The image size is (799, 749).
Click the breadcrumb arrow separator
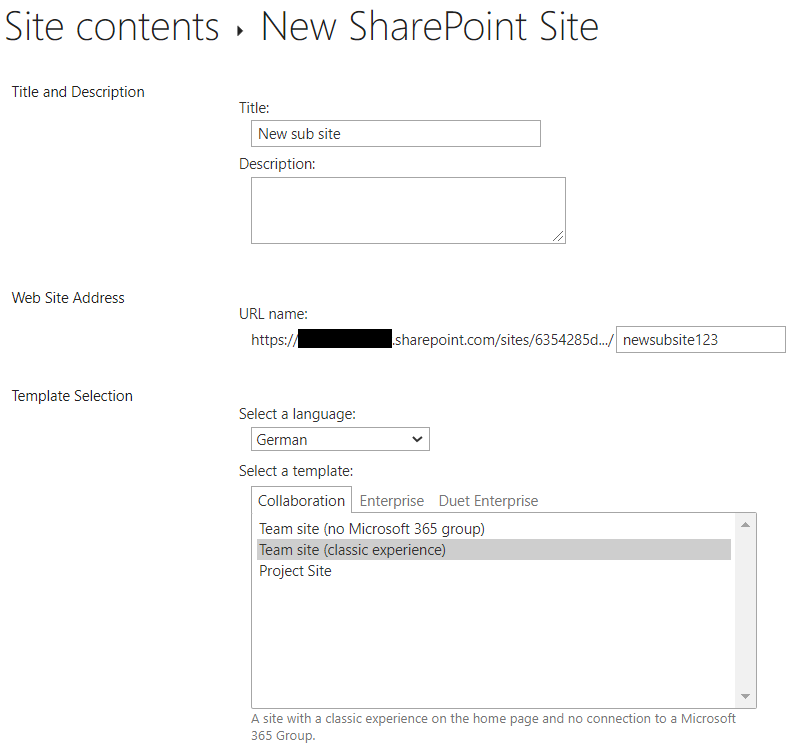[239, 31]
